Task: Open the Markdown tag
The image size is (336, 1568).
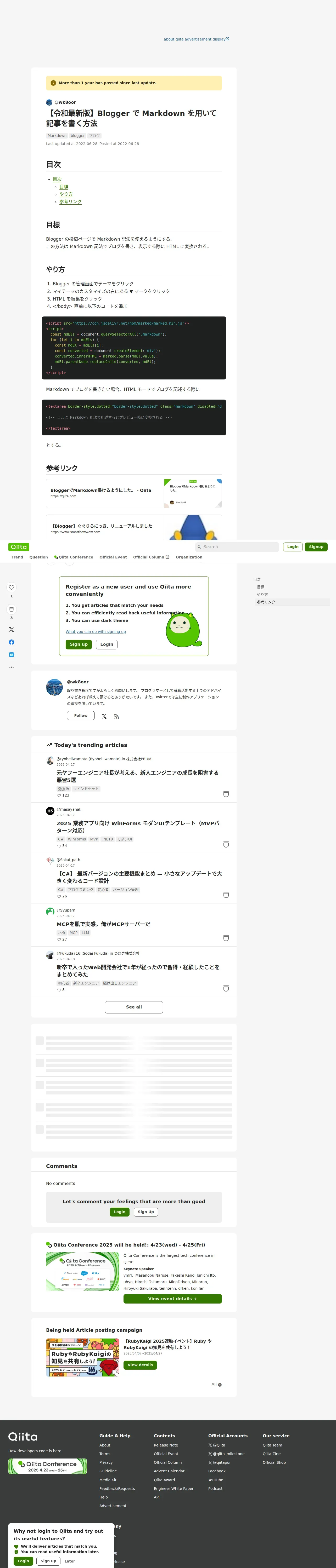Action: [57, 136]
